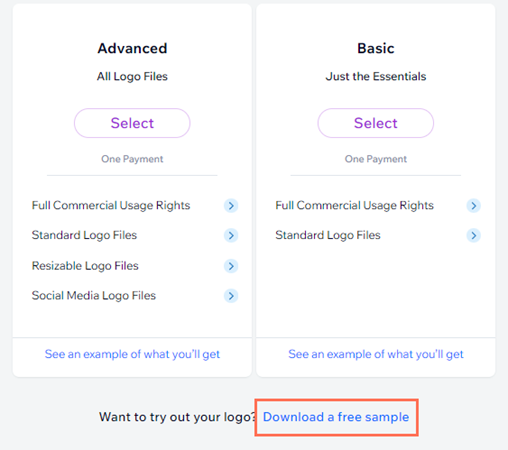Screen dimensions: 508x450
Task: Click the Advanced plan heading
Action: (132, 49)
